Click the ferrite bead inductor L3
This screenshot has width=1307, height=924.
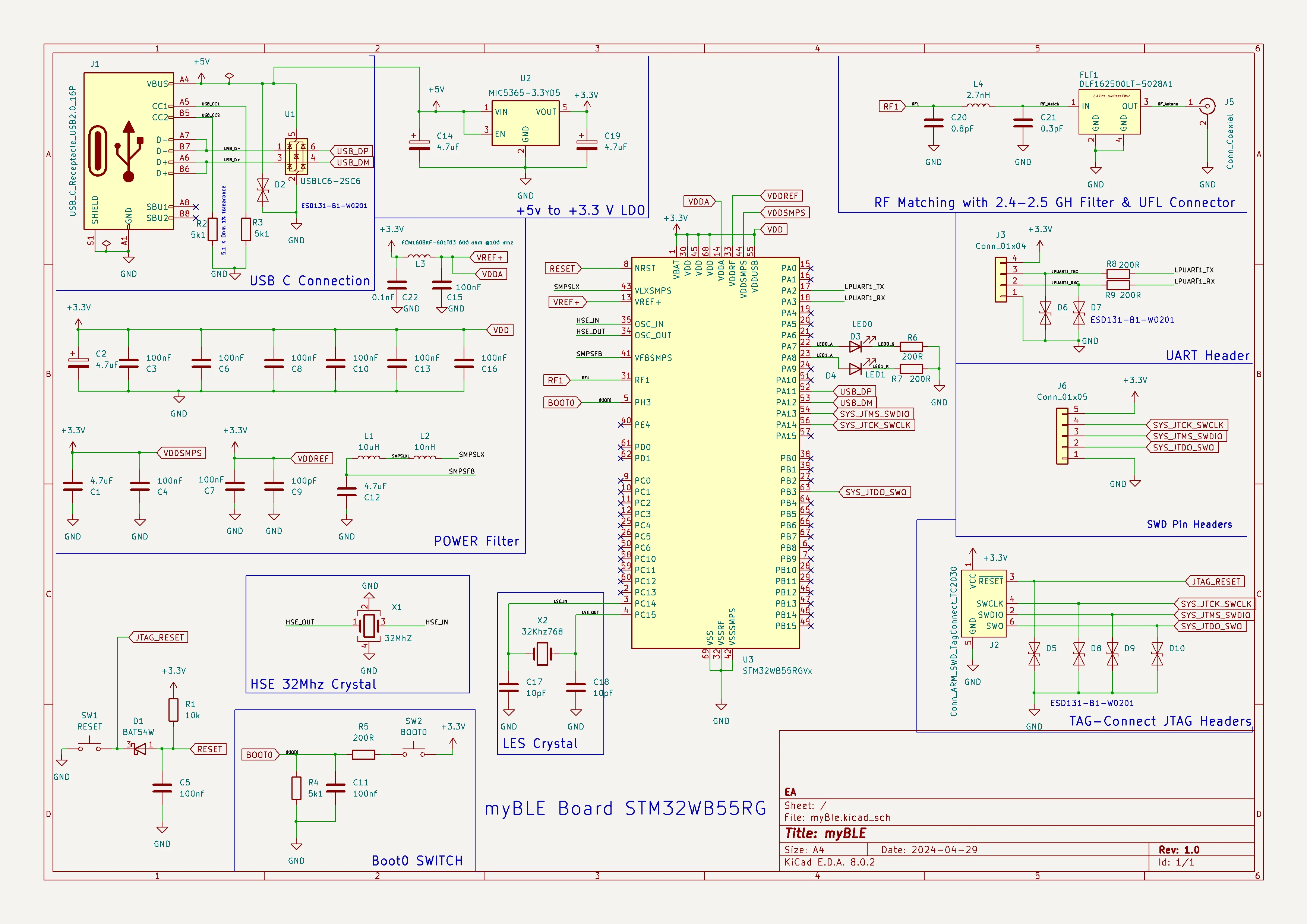pos(420,257)
